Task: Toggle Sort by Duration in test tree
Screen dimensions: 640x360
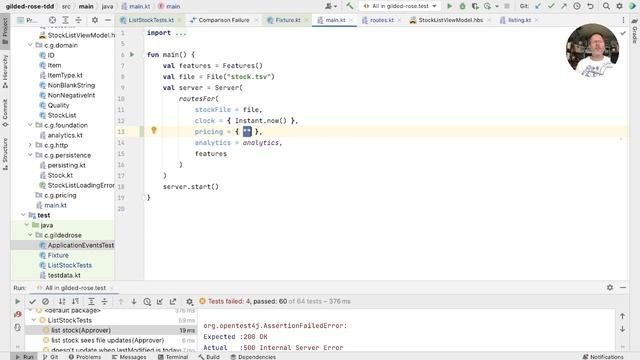Action: click(75, 302)
